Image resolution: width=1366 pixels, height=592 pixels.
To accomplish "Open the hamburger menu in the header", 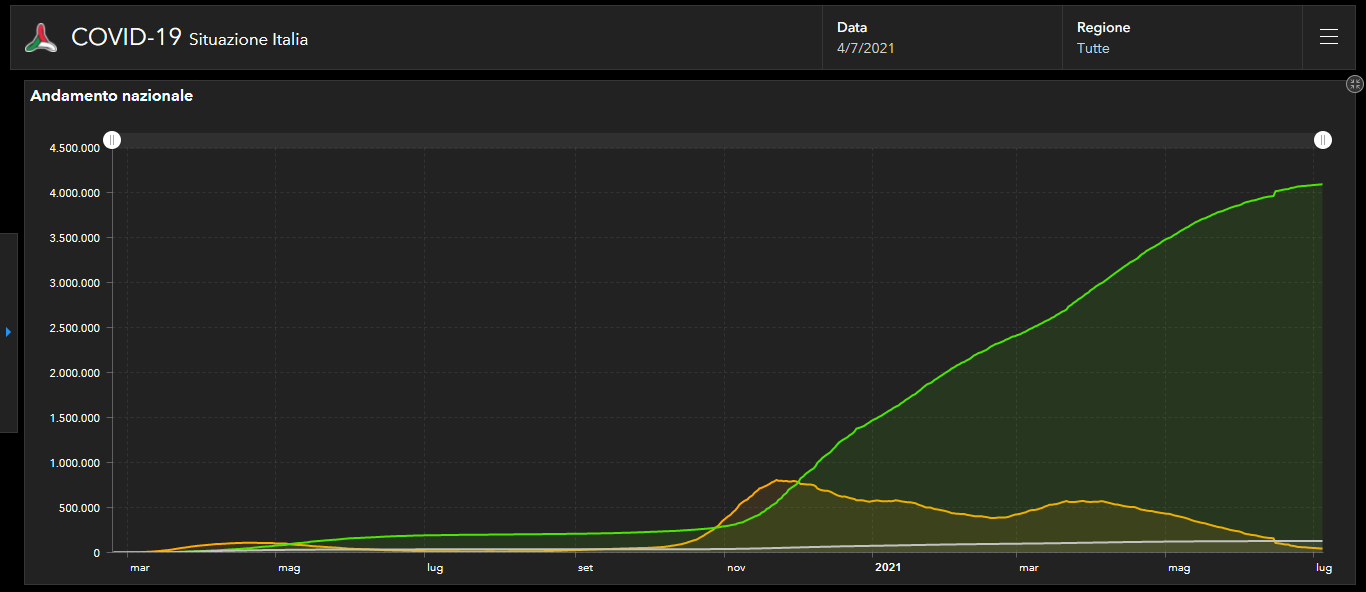I will [x=1328, y=37].
